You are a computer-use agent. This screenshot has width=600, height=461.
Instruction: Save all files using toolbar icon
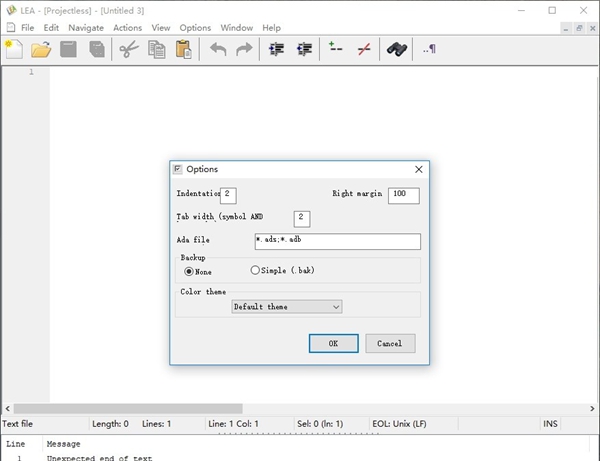click(97, 49)
